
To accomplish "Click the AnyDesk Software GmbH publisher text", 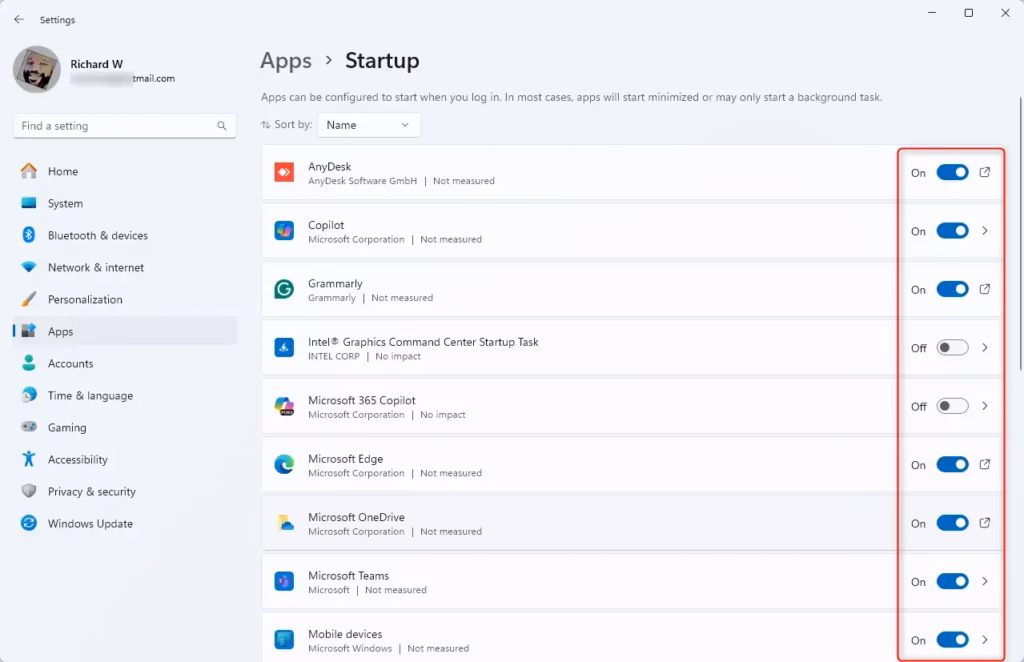I will point(362,181).
